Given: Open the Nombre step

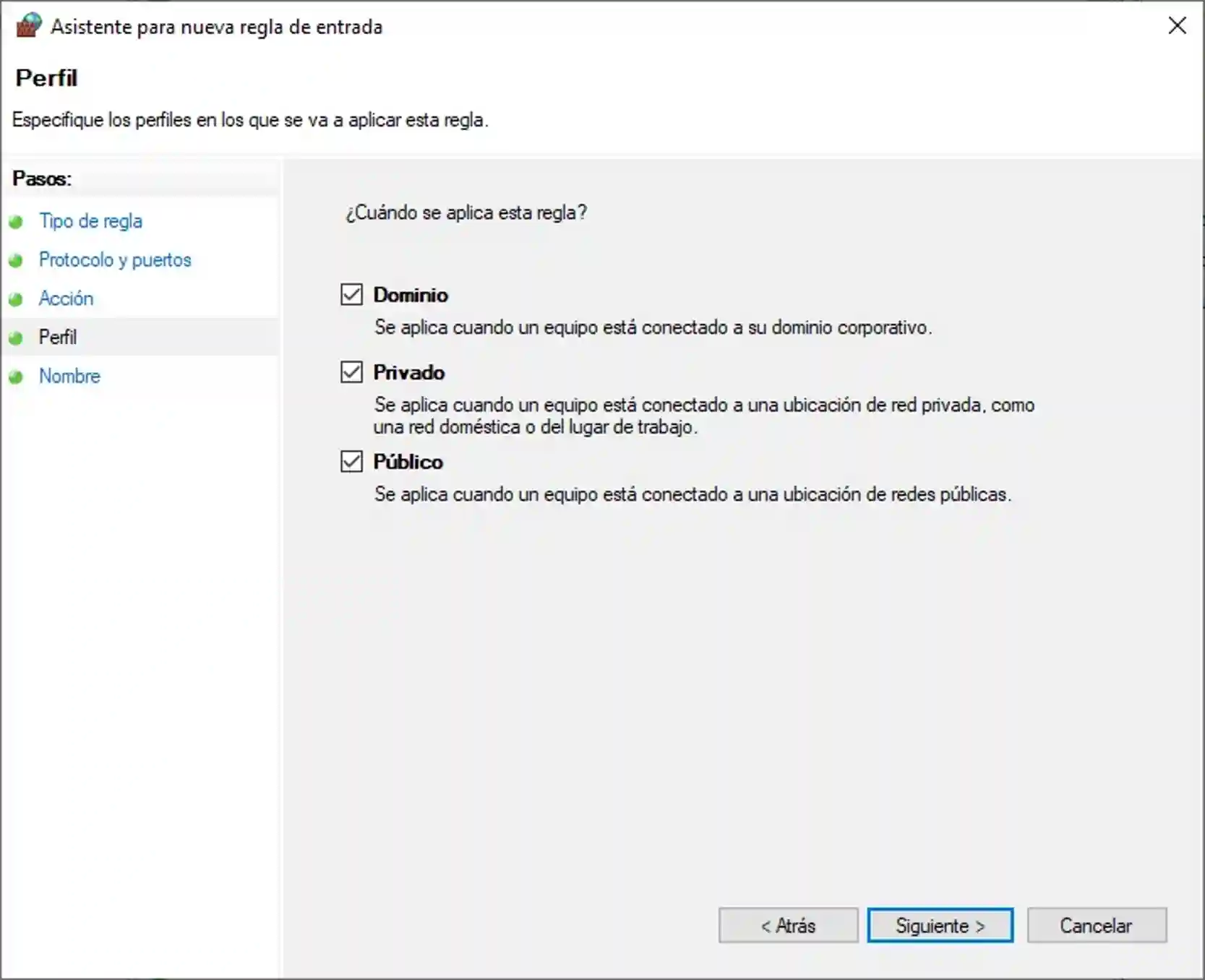Looking at the screenshot, I should click(x=69, y=376).
